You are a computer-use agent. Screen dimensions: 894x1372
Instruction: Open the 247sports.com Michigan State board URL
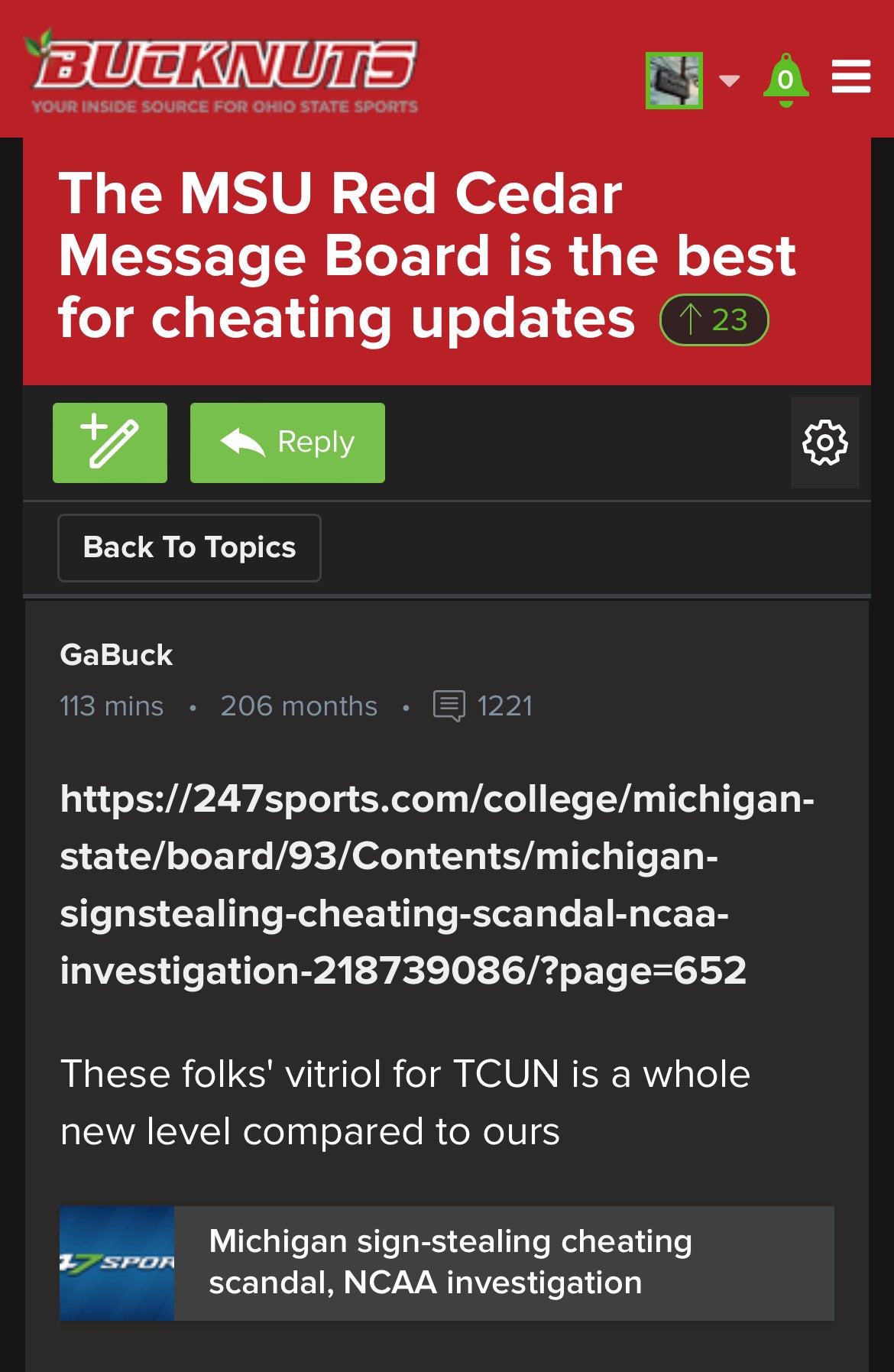click(436, 884)
